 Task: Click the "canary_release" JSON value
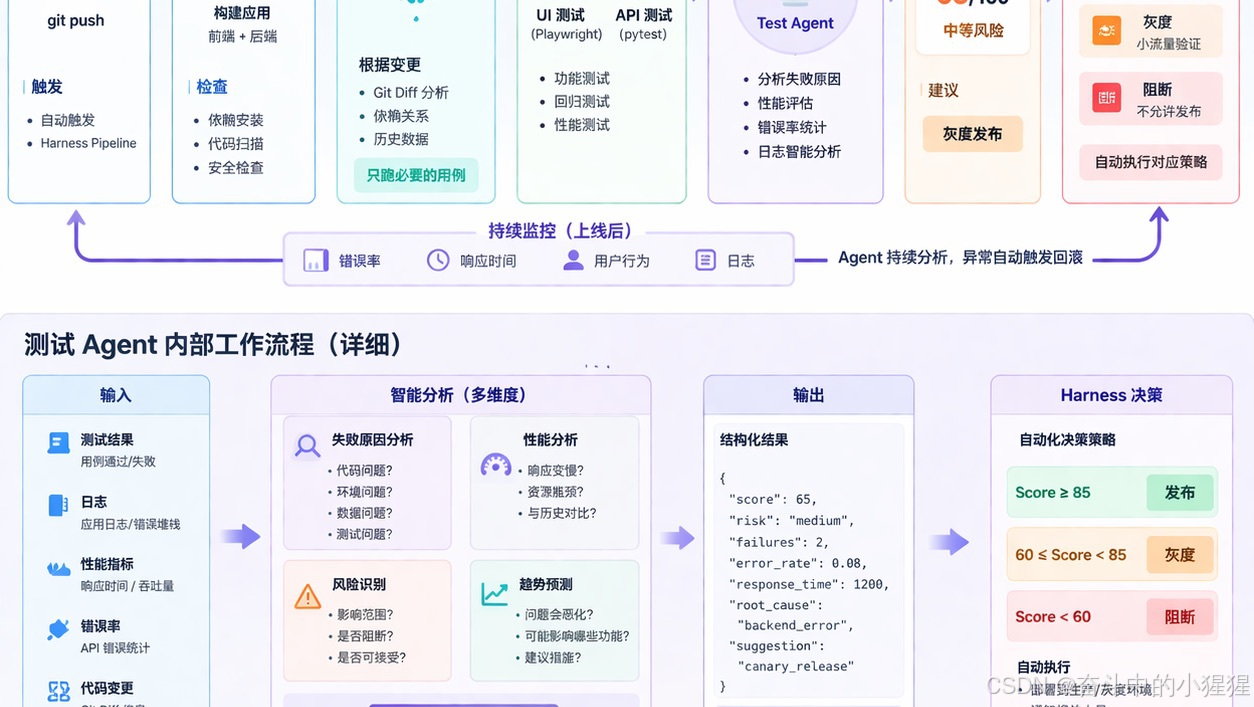click(796, 666)
